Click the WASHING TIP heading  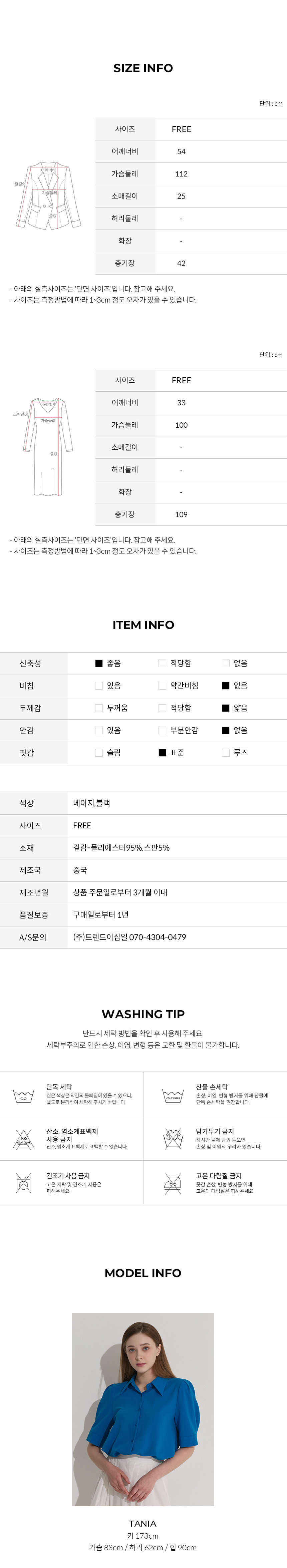click(x=143, y=1014)
